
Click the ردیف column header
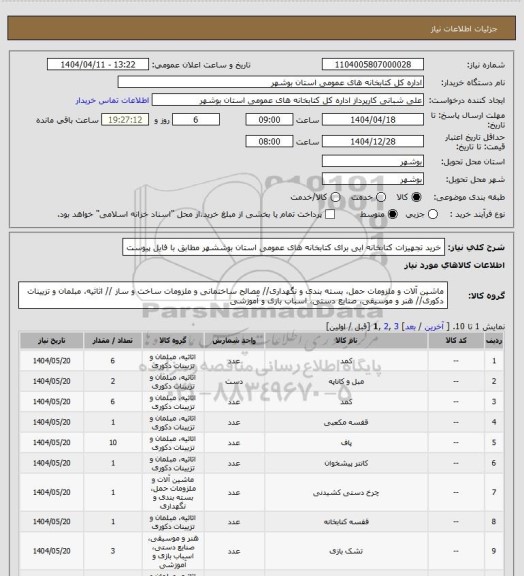point(494,341)
